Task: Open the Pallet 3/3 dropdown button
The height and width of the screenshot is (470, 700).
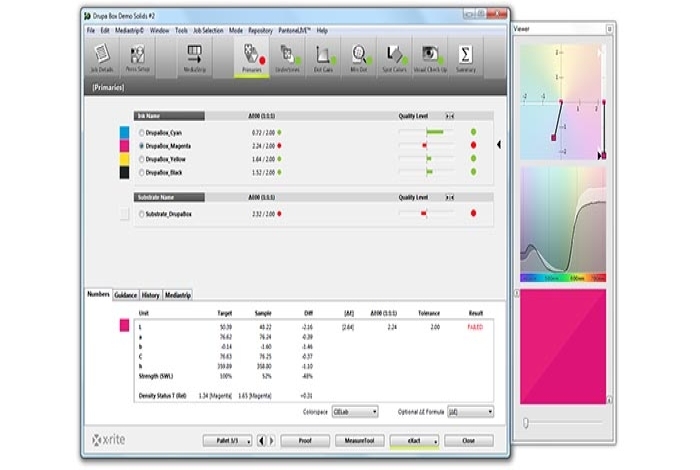Action: [x=228, y=441]
